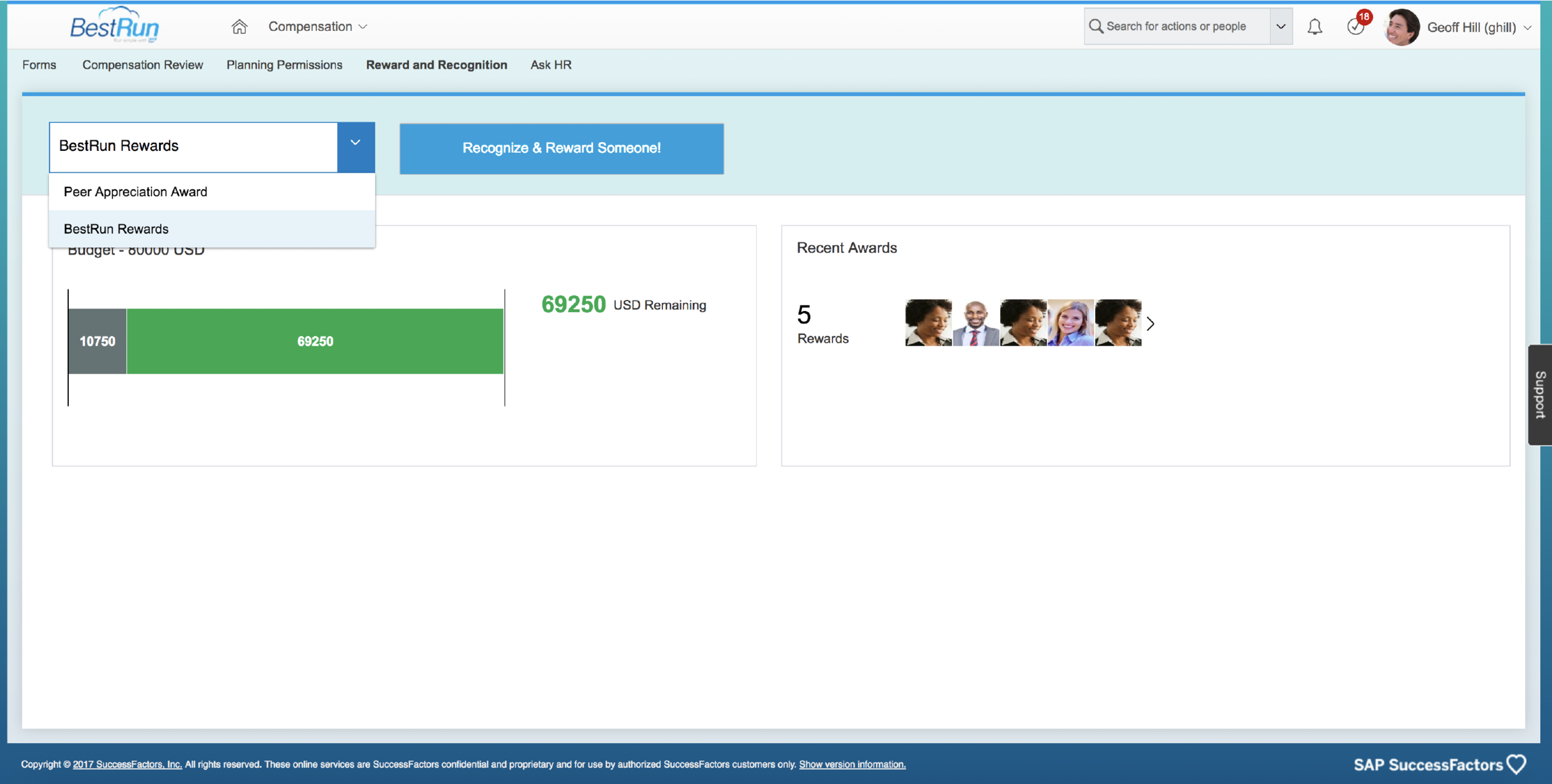Open the Support side tab
Viewport: 1552px width, 784px height.
point(1540,395)
